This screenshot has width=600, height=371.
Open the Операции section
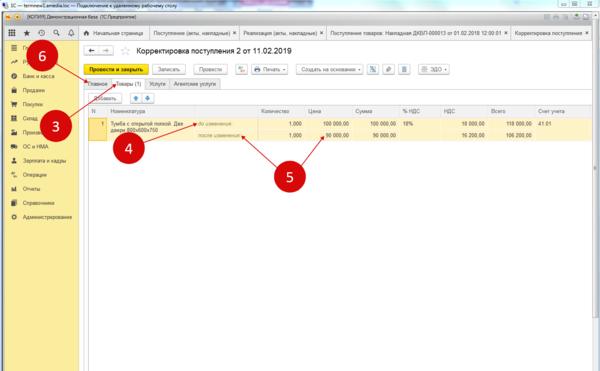pyautogui.click(x=34, y=175)
